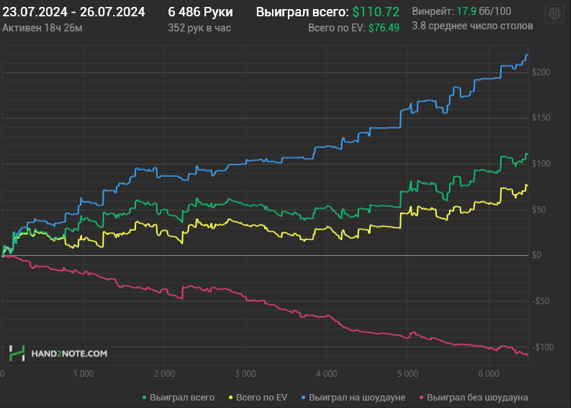Click the winrate value 17.9 бб/100
This screenshot has width=571, height=408.
click(x=484, y=11)
